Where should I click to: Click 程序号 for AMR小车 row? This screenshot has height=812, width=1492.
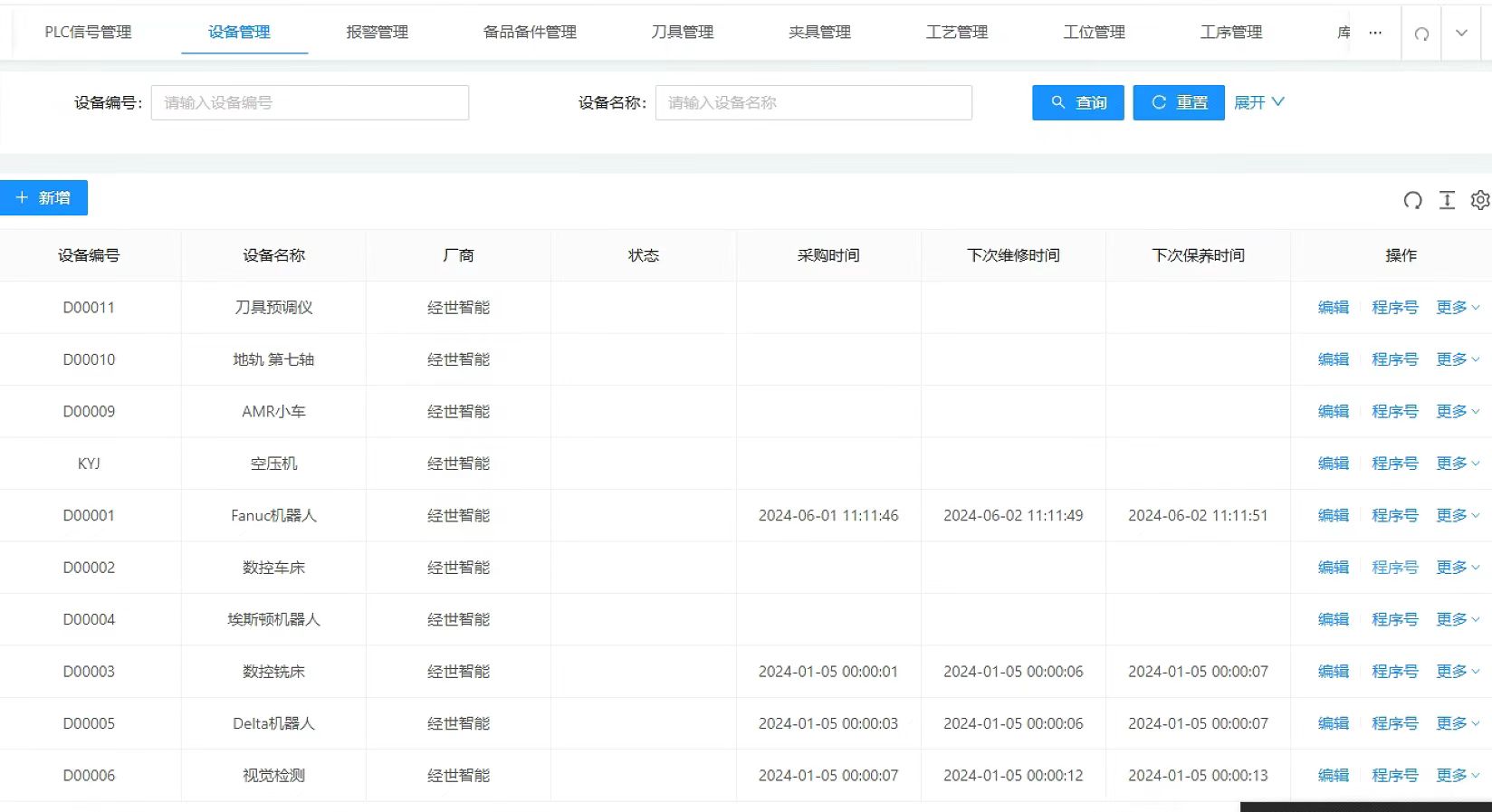click(x=1395, y=411)
